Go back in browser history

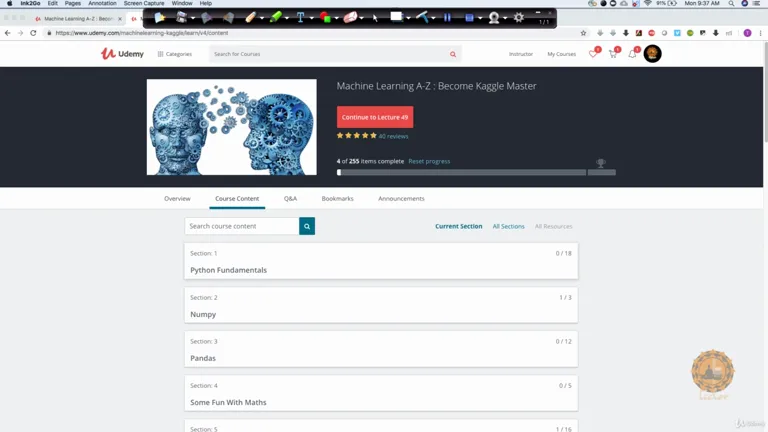(x=7, y=33)
